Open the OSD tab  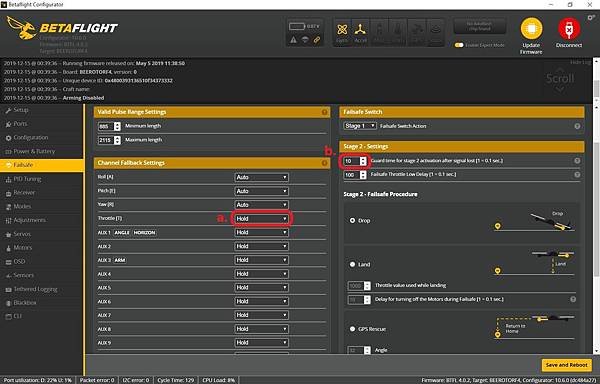click(x=42, y=262)
